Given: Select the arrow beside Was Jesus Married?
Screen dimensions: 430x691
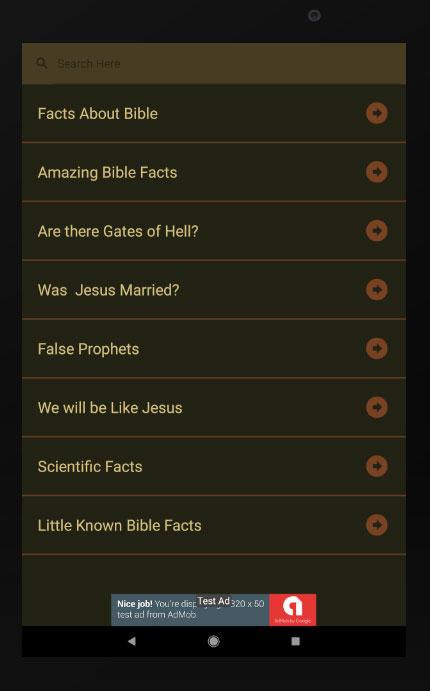Looking at the screenshot, I should point(377,290).
